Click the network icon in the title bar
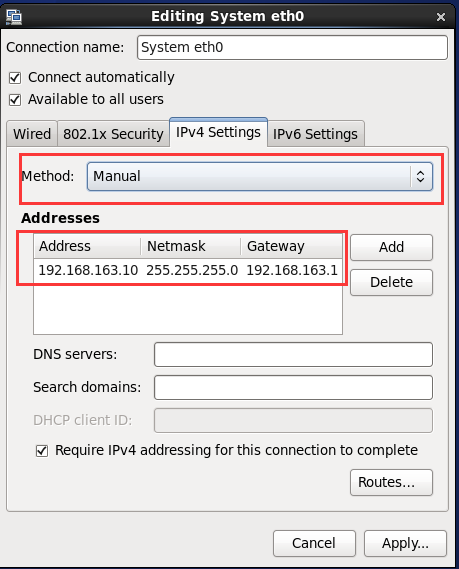459x569 pixels. pyautogui.click(x=14, y=17)
